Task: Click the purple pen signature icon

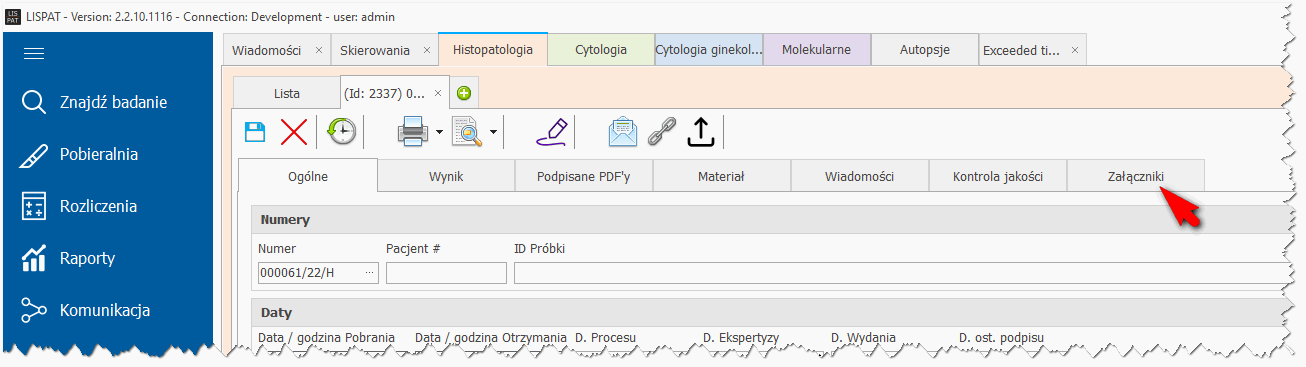Action: tap(552, 132)
